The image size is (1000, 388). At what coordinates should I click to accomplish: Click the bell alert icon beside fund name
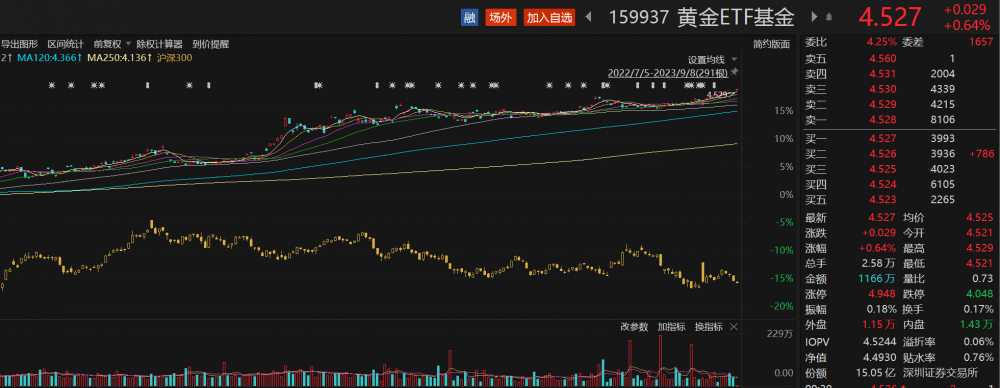pos(829,17)
